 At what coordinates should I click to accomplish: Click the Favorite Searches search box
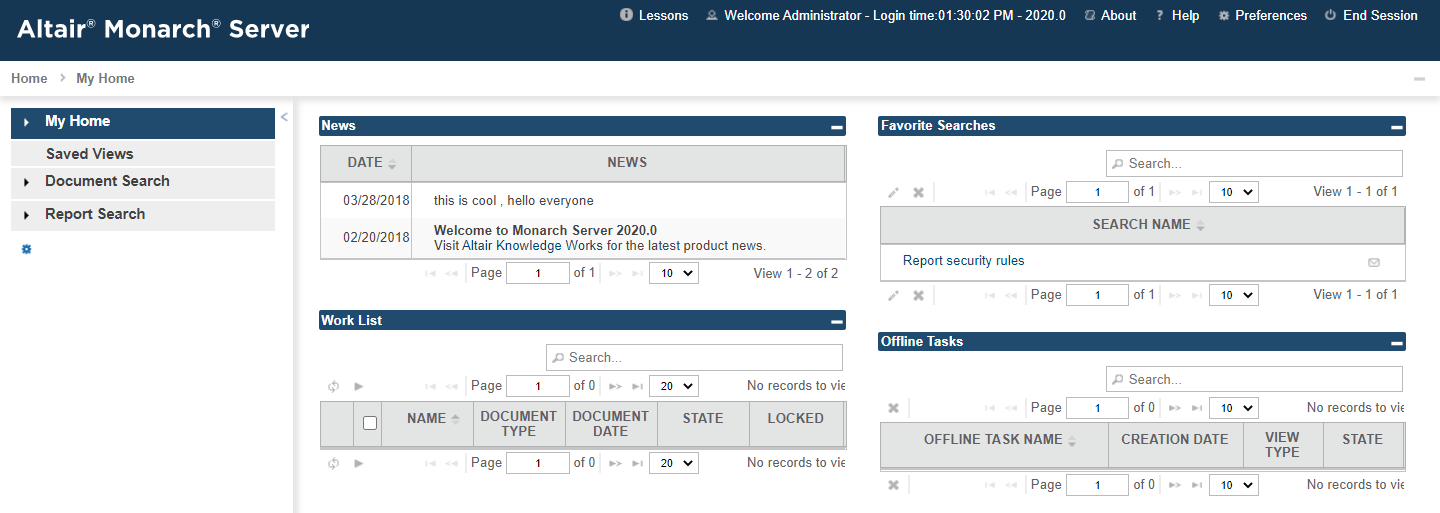coord(1254,163)
